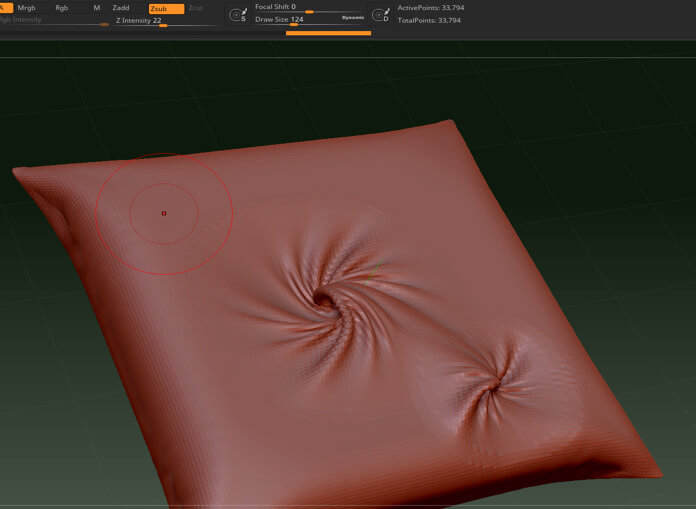
Task: Click the smaller swirl dimple on pillow
Action: point(494,385)
